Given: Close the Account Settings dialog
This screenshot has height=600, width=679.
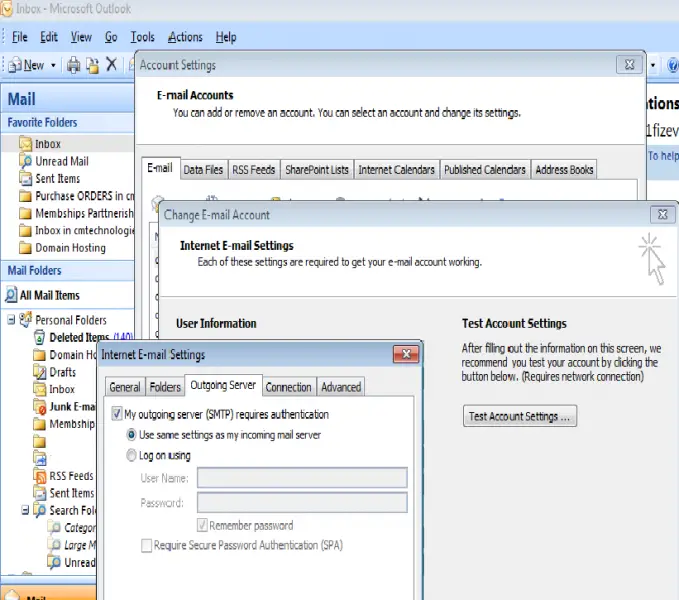Looking at the screenshot, I should [x=629, y=65].
